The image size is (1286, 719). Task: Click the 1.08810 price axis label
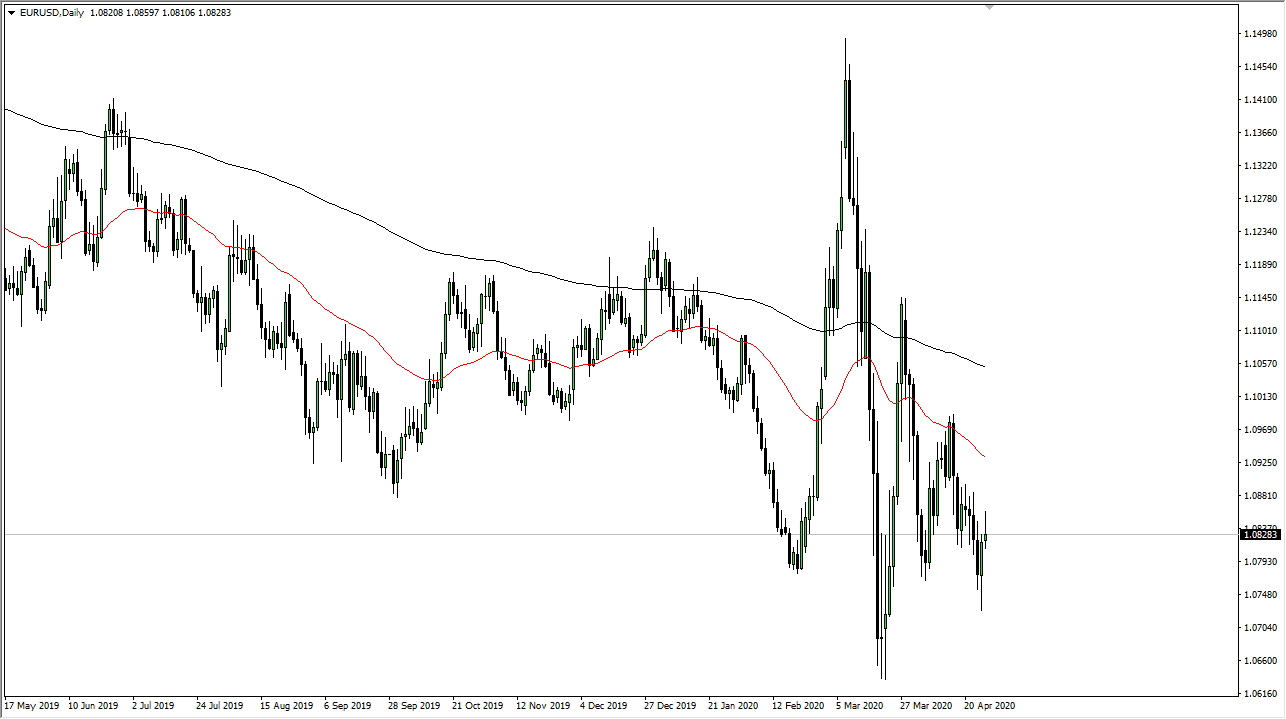pyautogui.click(x=1261, y=496)
